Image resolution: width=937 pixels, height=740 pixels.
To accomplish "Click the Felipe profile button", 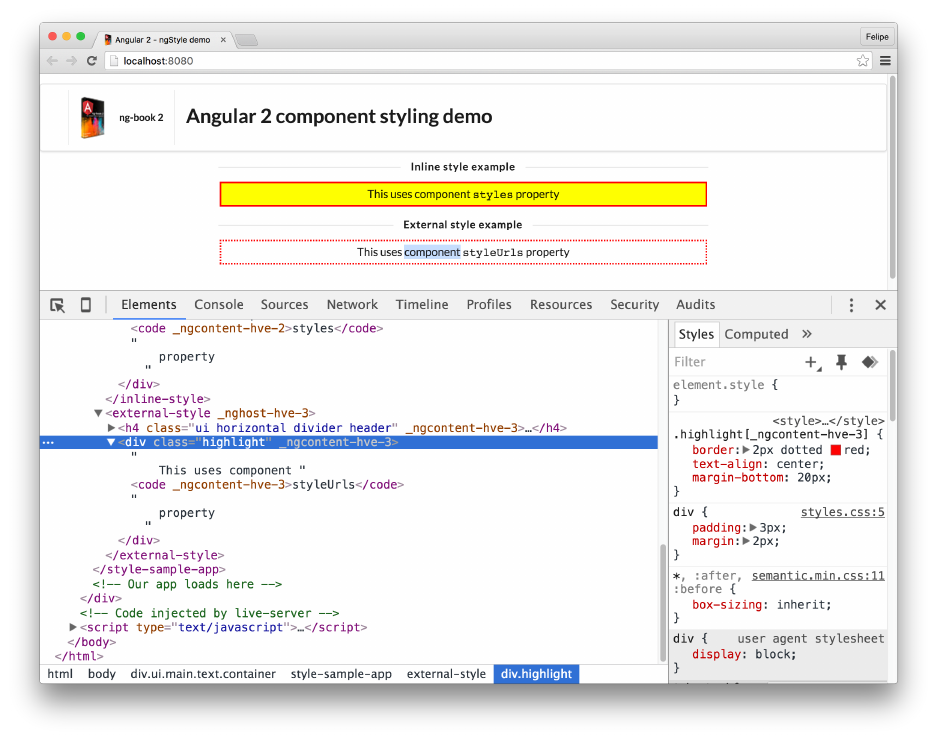I will [x=877, y=37].
